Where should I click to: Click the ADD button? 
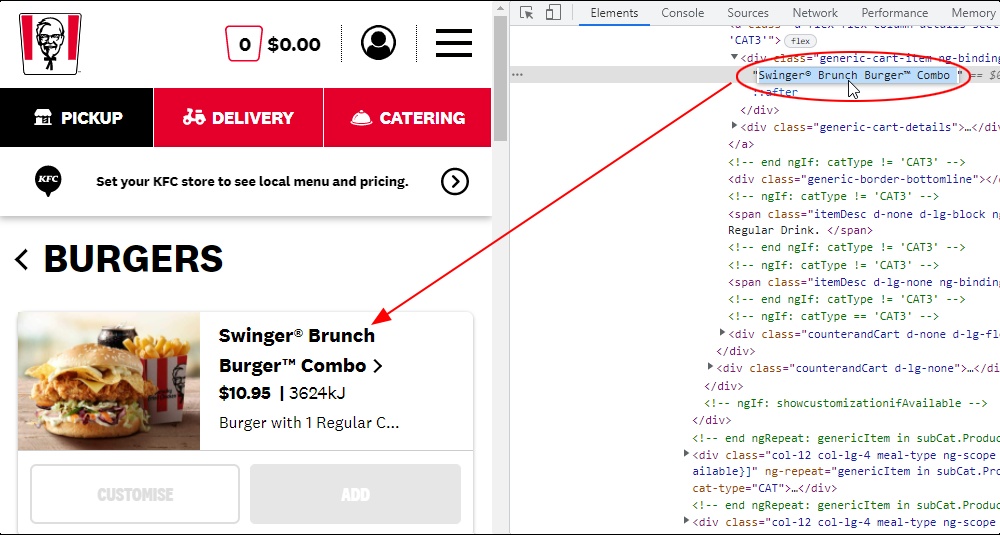355,494
